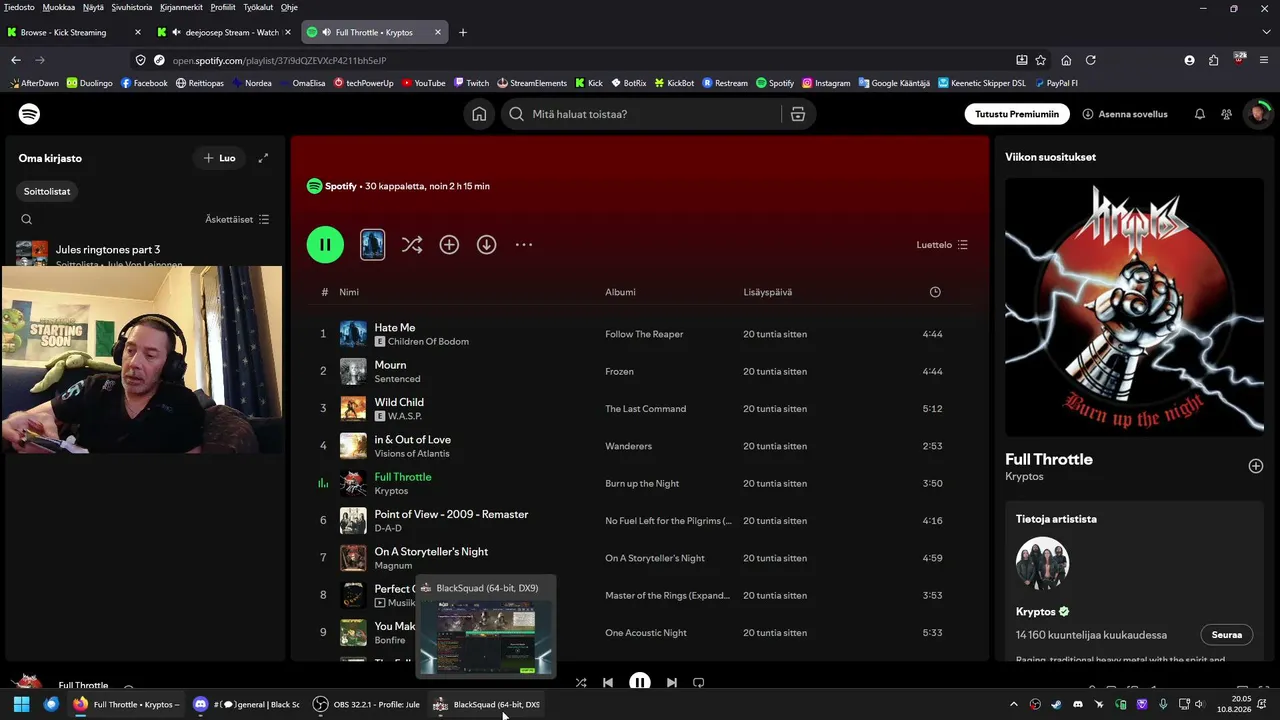Open the Spotify profile avatar menu
1280x720 pixels.
pos(1257,114)
